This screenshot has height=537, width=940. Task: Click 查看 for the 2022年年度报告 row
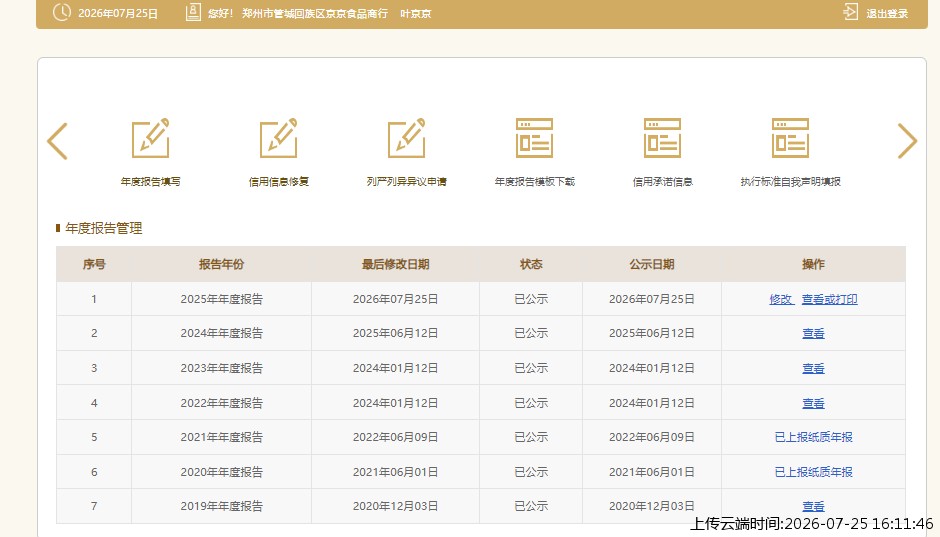tap(814, 403)
